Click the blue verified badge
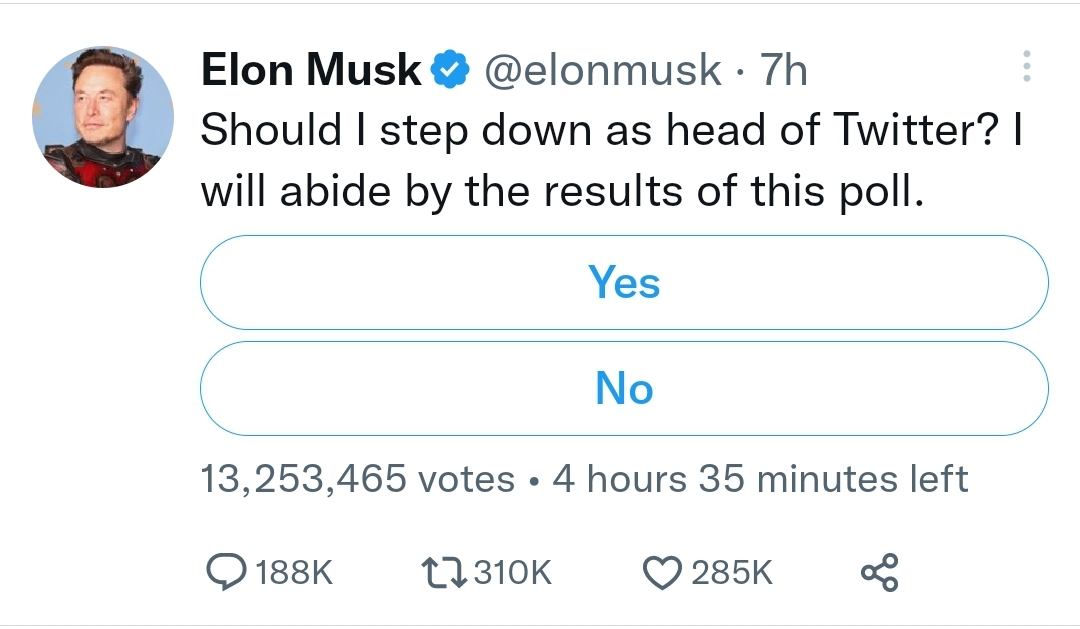1080x629 pixels. 451,70
